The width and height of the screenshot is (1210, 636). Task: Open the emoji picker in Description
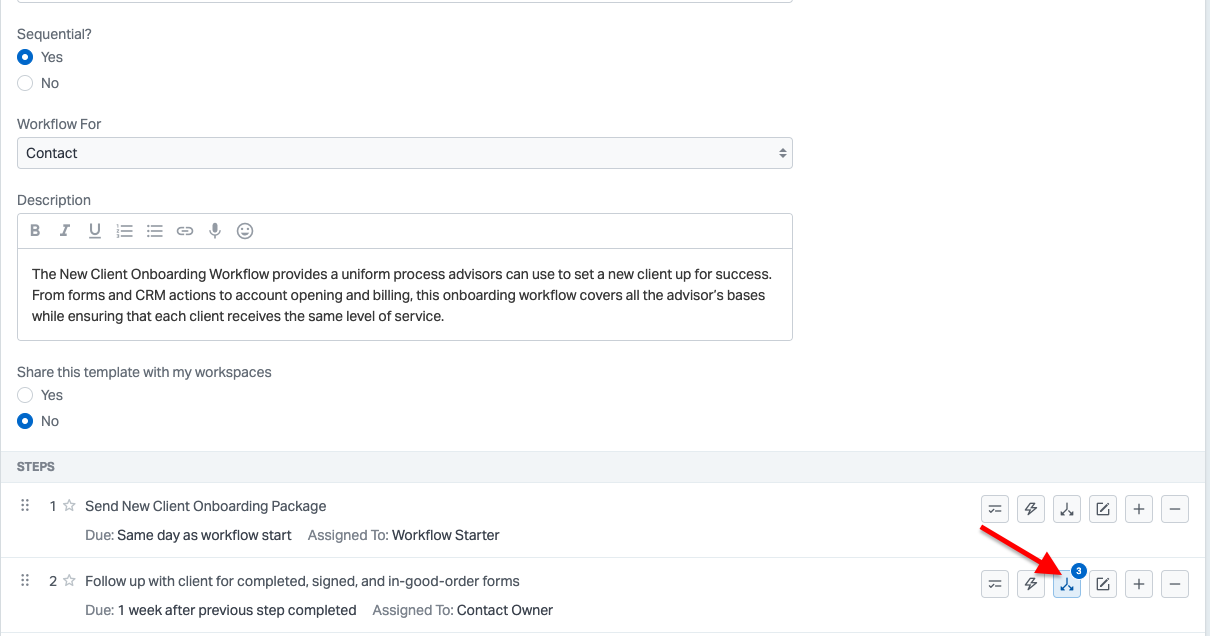coord(245,231)
